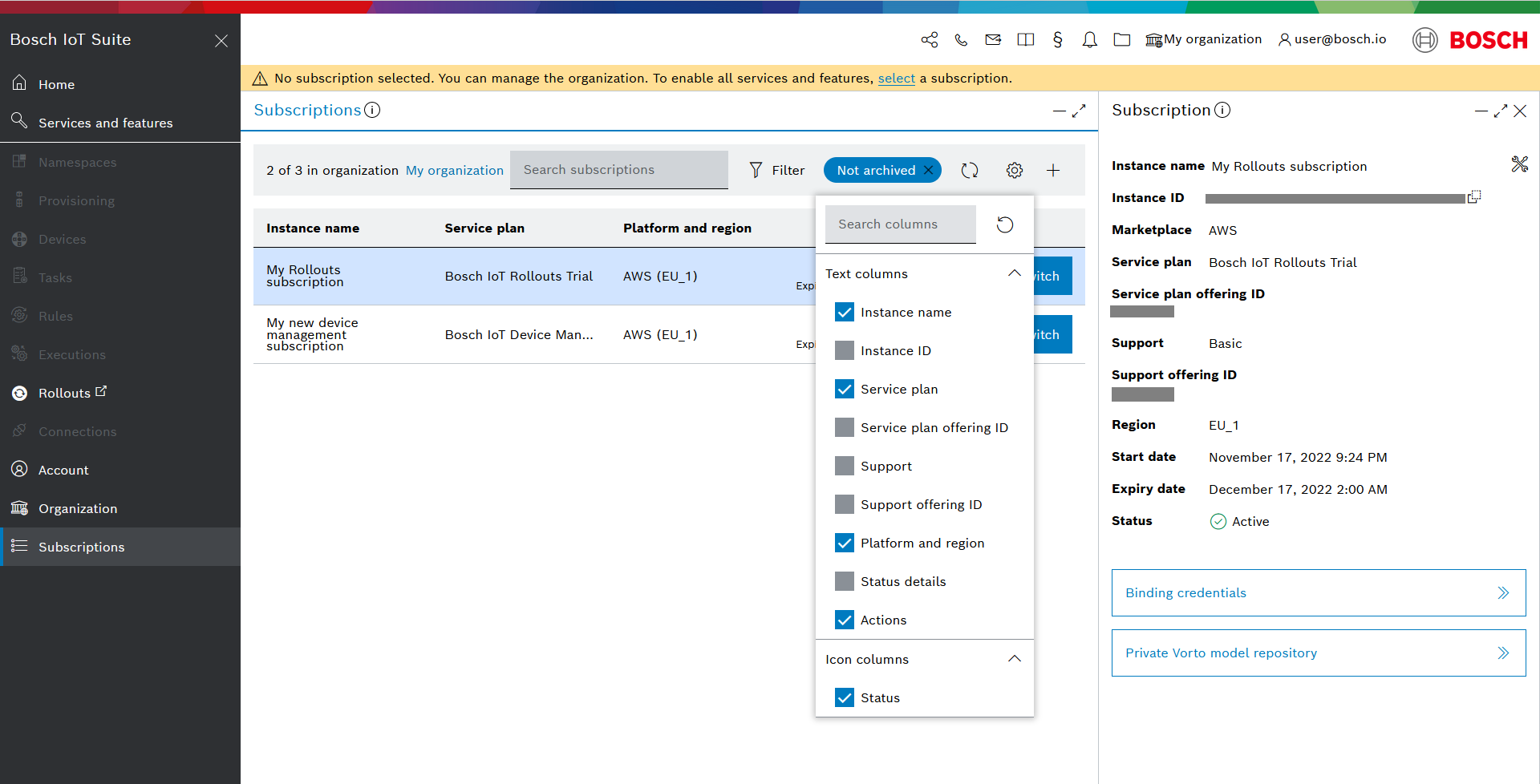Sort by Instance name column header
Screen dimensions: 1540x784
313,228
